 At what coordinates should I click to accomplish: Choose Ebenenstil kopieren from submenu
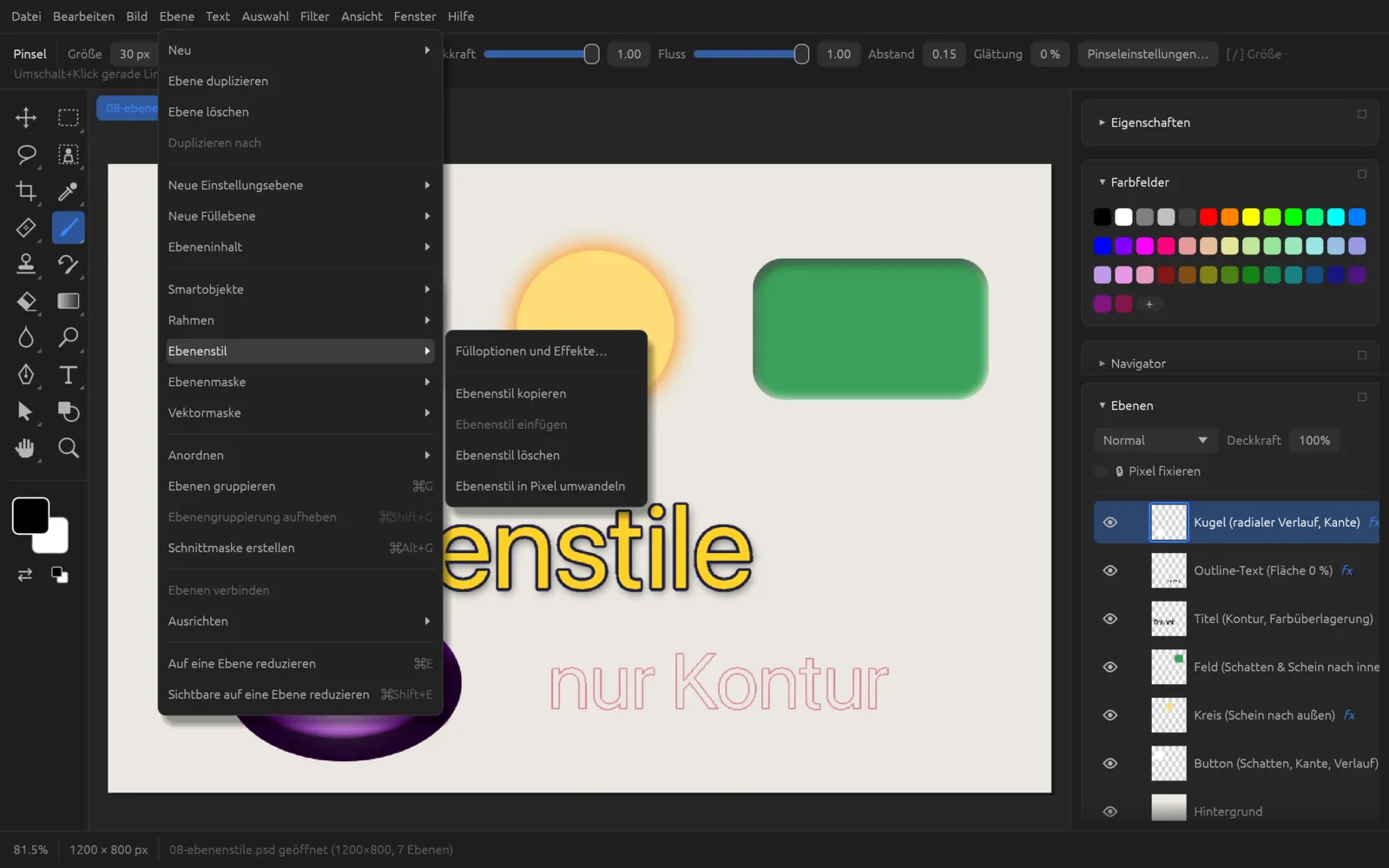(546, 393)
